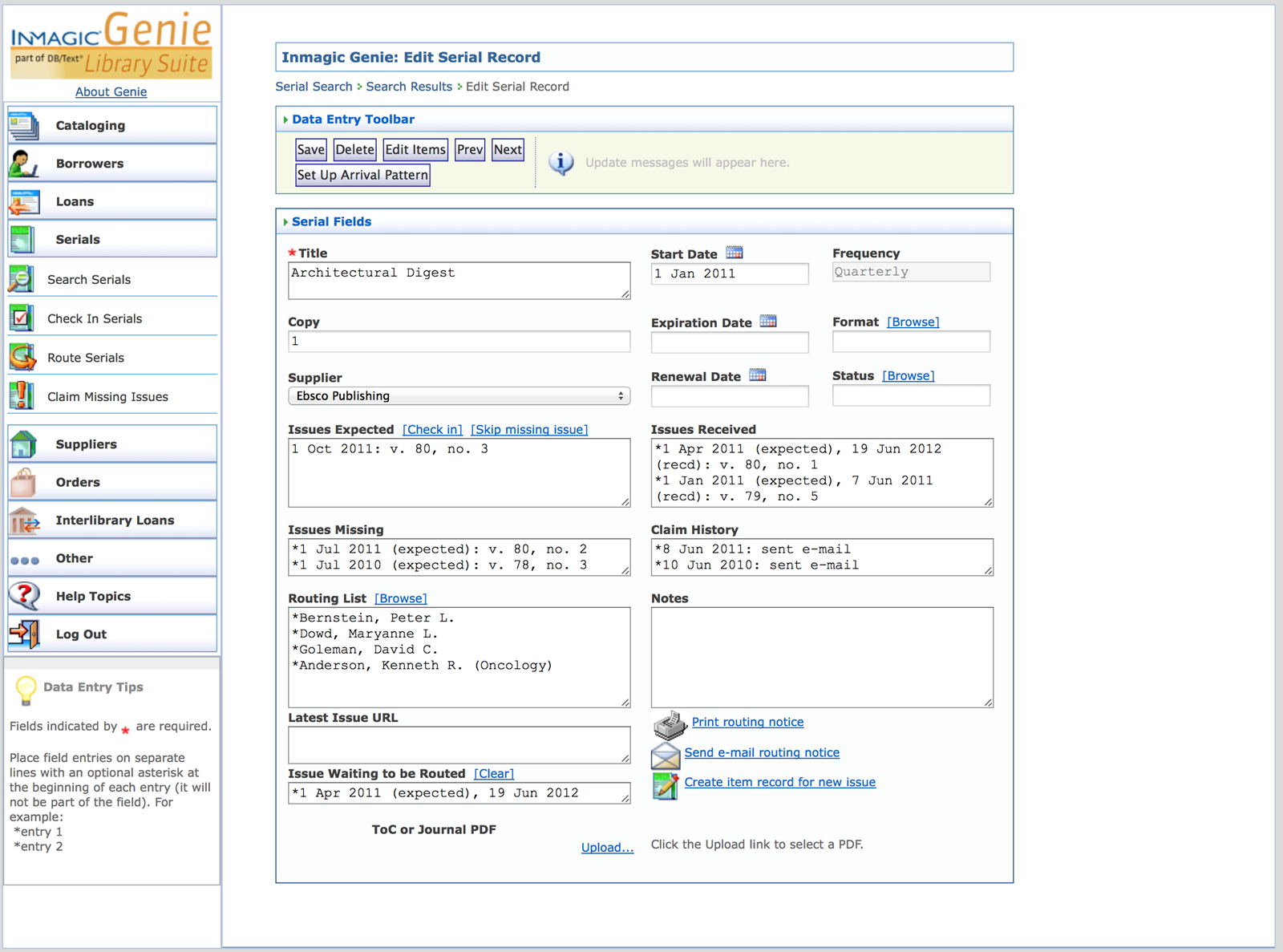Click in the Title field
Viewport: 1283px width, 952px height.
(459, 281)
